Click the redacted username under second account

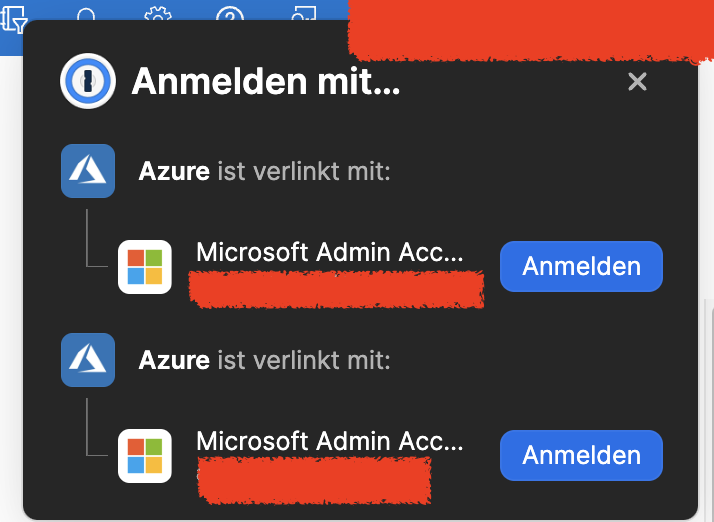(x=314, y=478)
